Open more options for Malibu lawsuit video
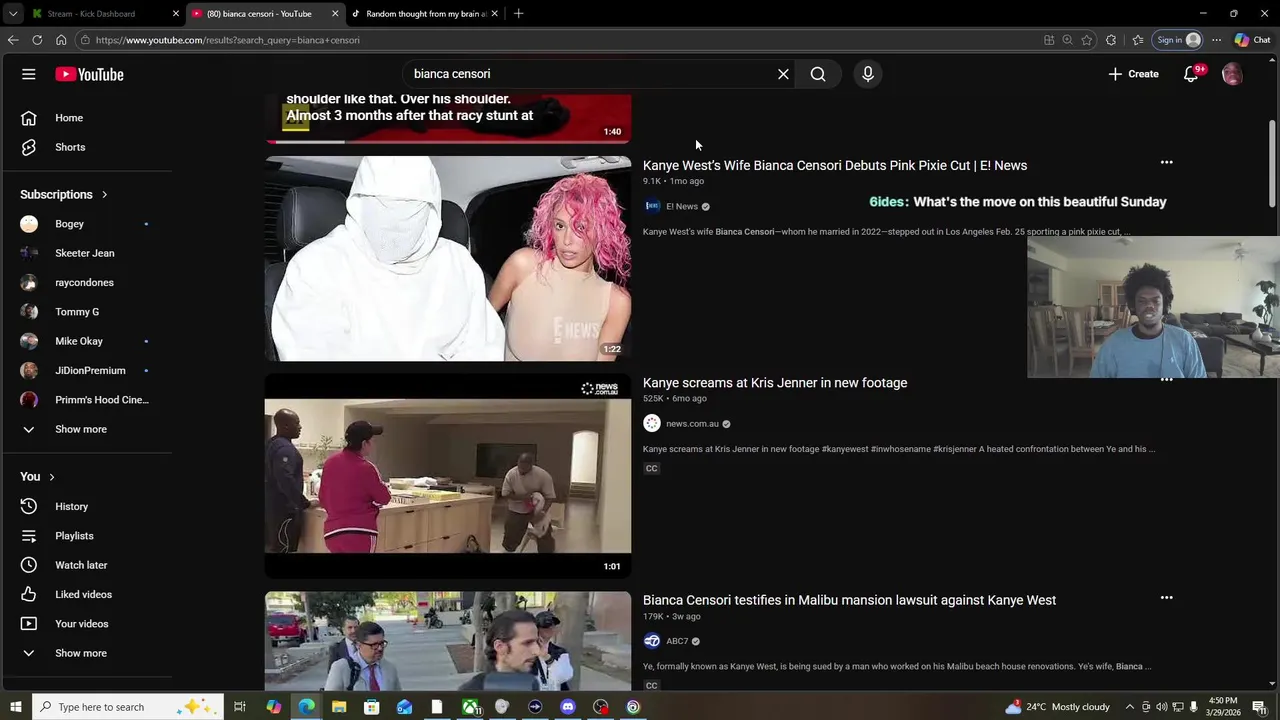 (1166, 598)
